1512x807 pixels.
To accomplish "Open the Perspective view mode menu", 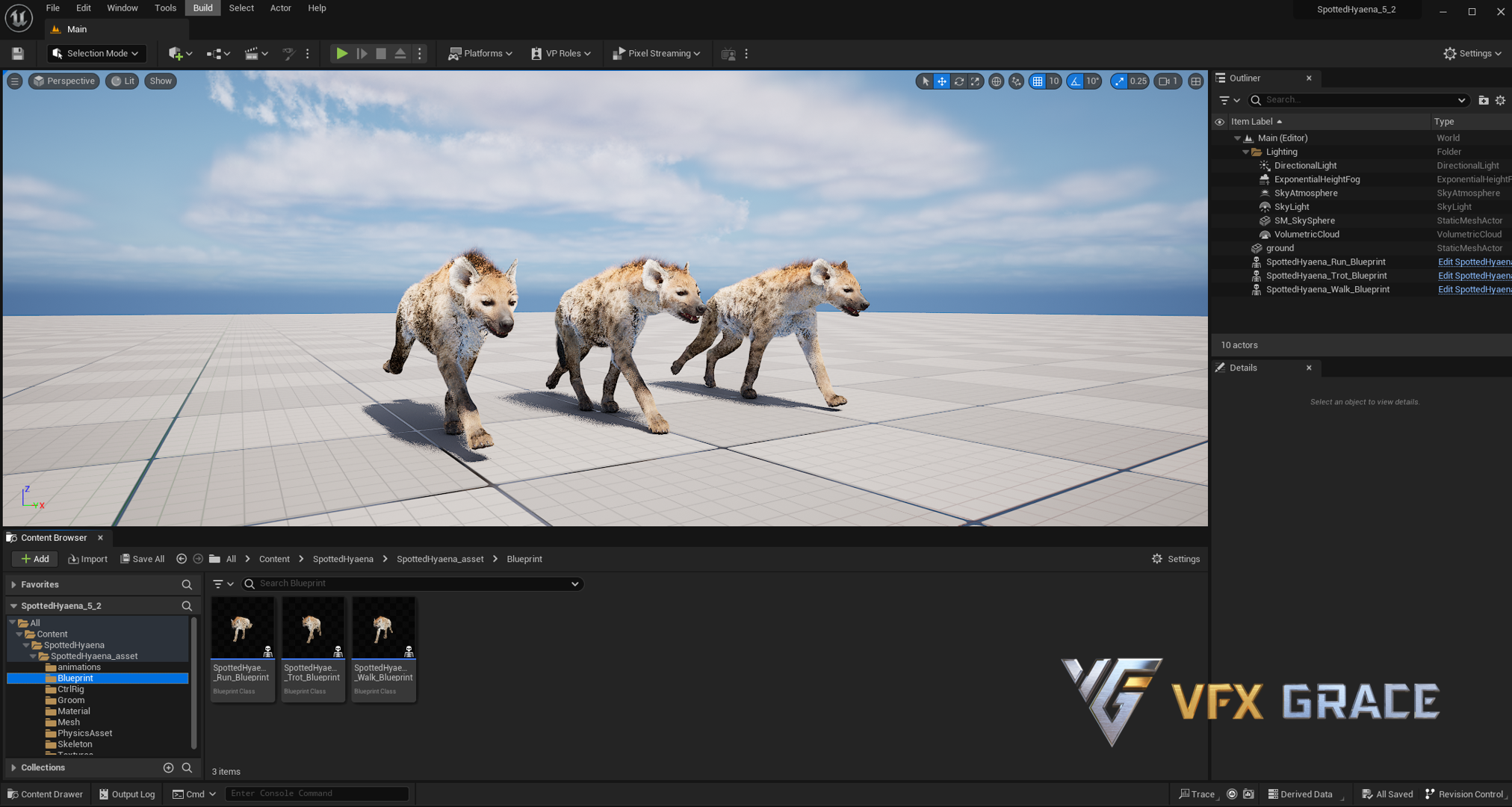I will click(x=64, y=81).
